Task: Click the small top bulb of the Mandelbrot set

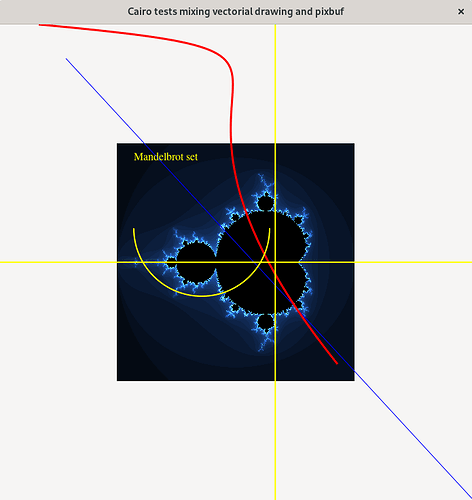Action: [x=266, y=202]
